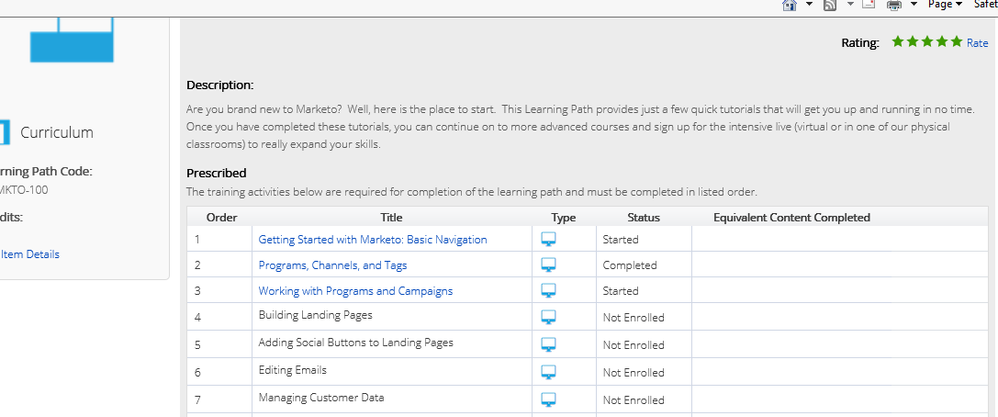Screen dimensions: 998x417
Task: Click type icon for Editing Emails row
Action: click(548, 372)
